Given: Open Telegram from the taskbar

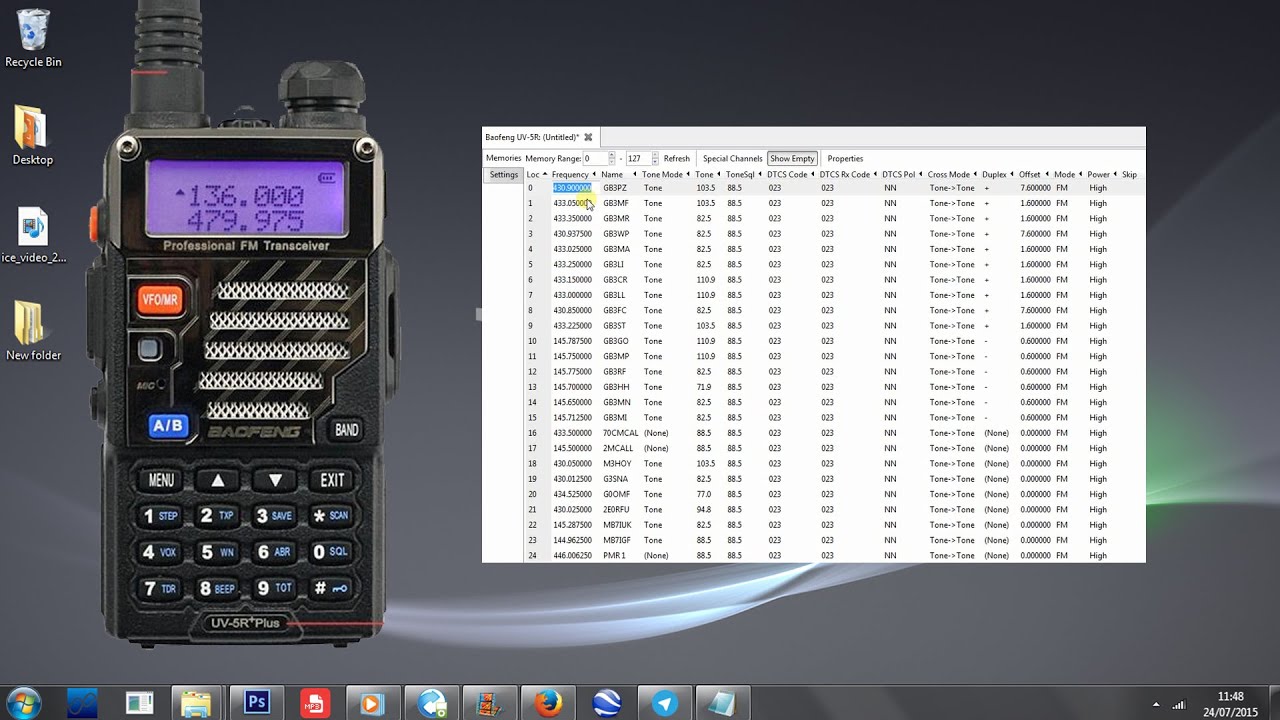Looking at the screenshot, I should click(x=664, y=703).
